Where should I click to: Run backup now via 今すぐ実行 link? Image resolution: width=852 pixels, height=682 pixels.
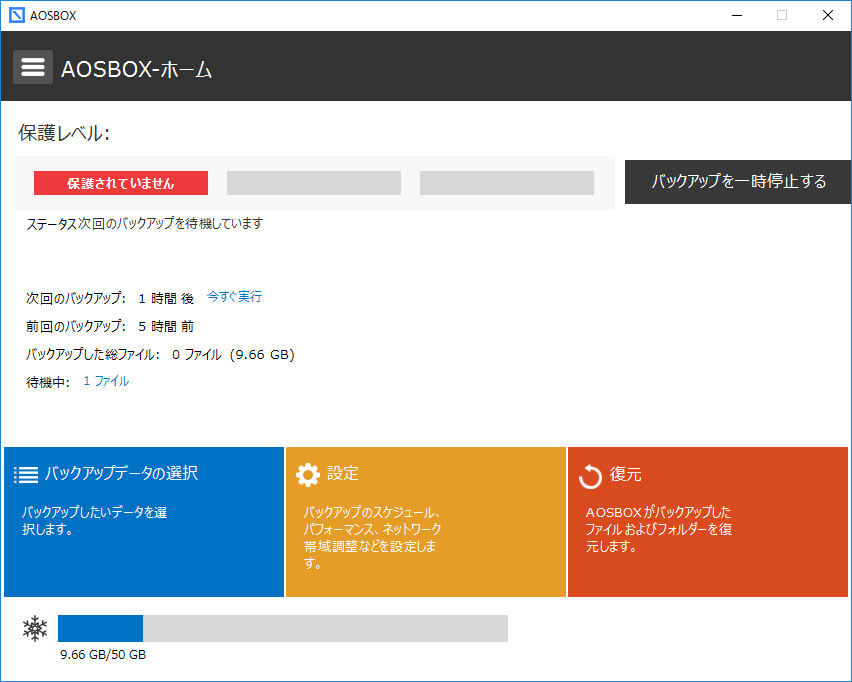pos(234,297)
